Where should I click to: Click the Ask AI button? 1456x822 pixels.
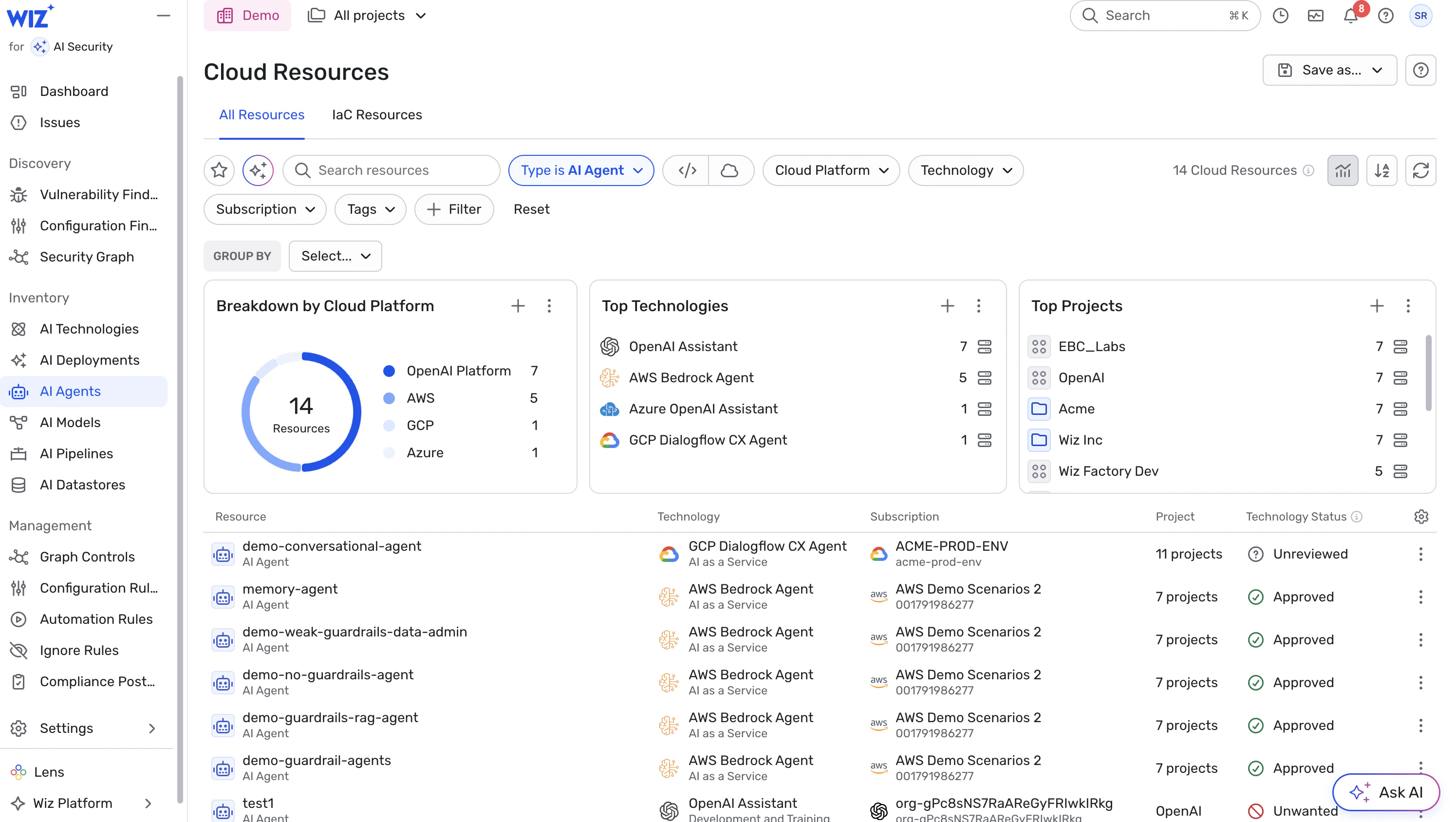pos(1385,792)
